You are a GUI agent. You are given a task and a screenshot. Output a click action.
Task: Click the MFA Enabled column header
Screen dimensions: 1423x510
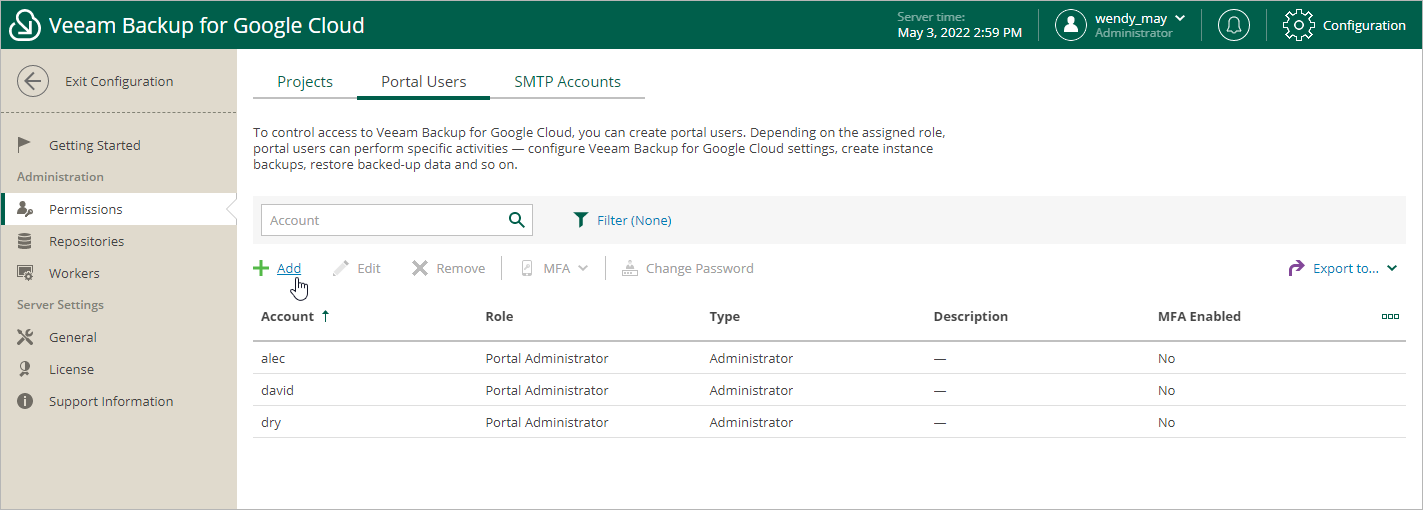tap(1199, 316)
